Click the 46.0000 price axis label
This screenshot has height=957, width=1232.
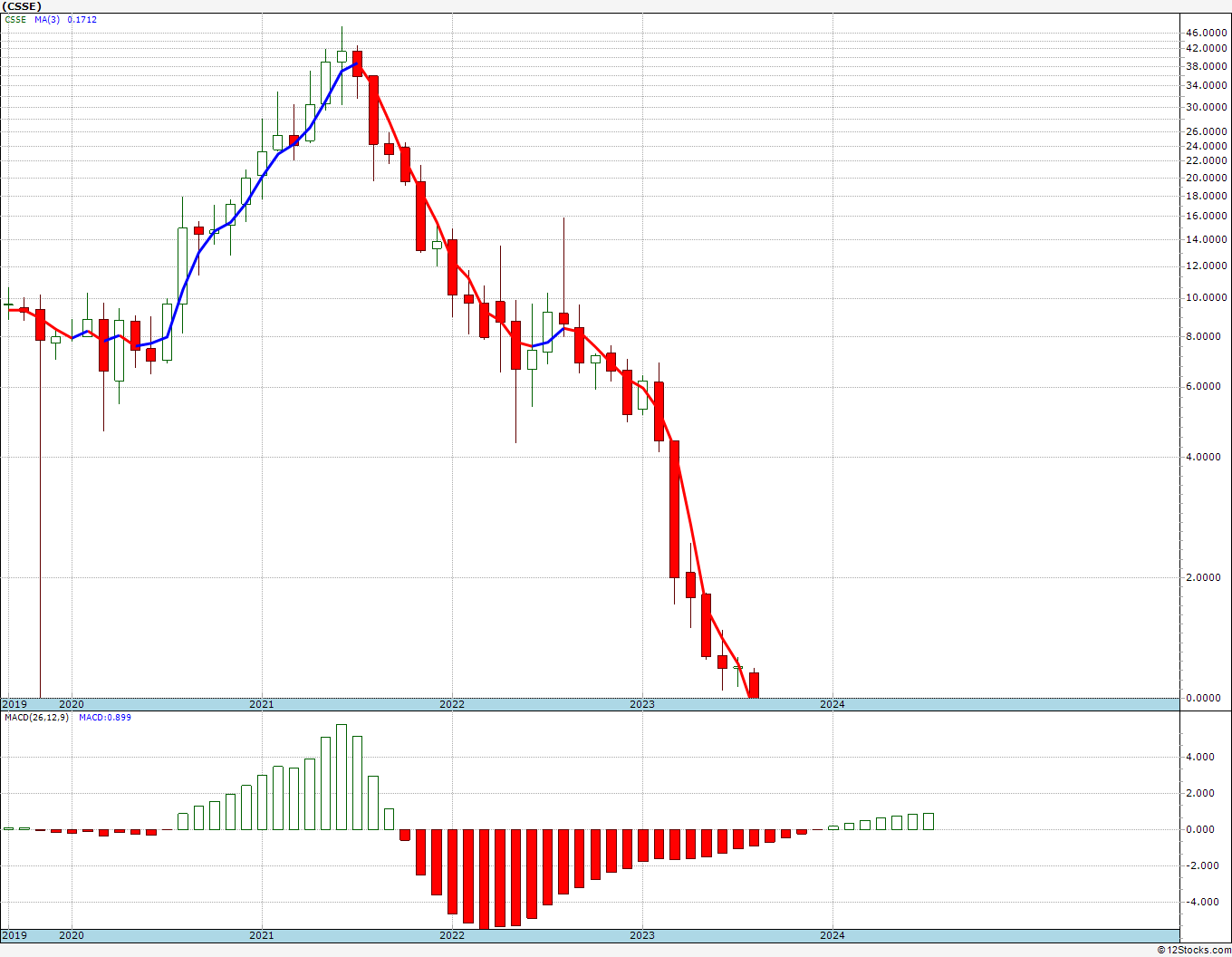click(1206, 34)
